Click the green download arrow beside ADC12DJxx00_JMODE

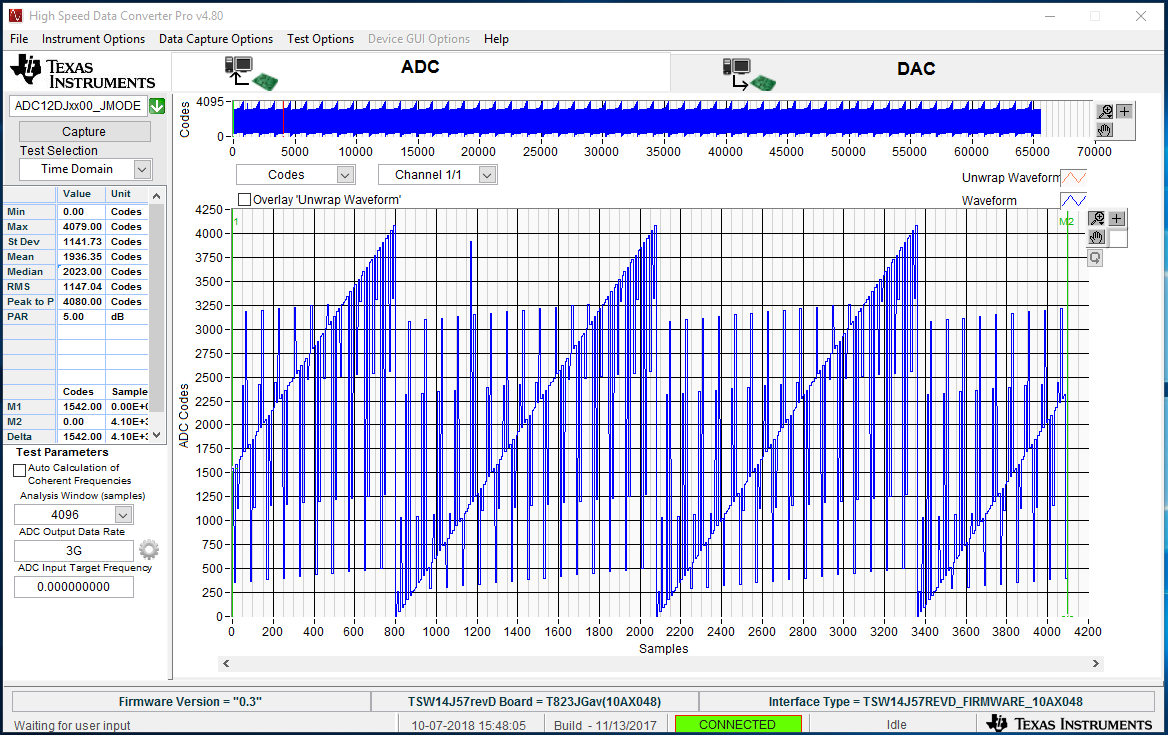[156, 106]
